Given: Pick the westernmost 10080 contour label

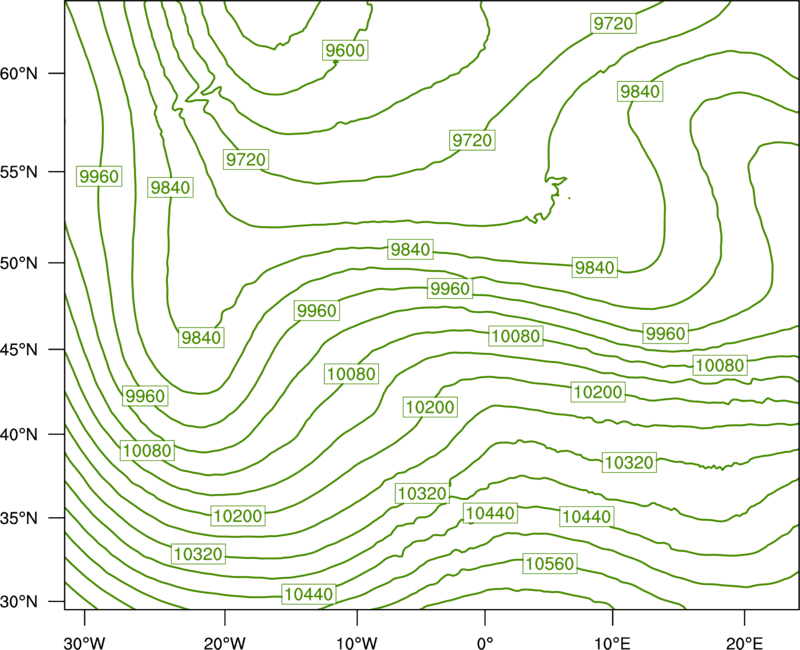Looking at the screenshot, I should click(x=147, y=451).
